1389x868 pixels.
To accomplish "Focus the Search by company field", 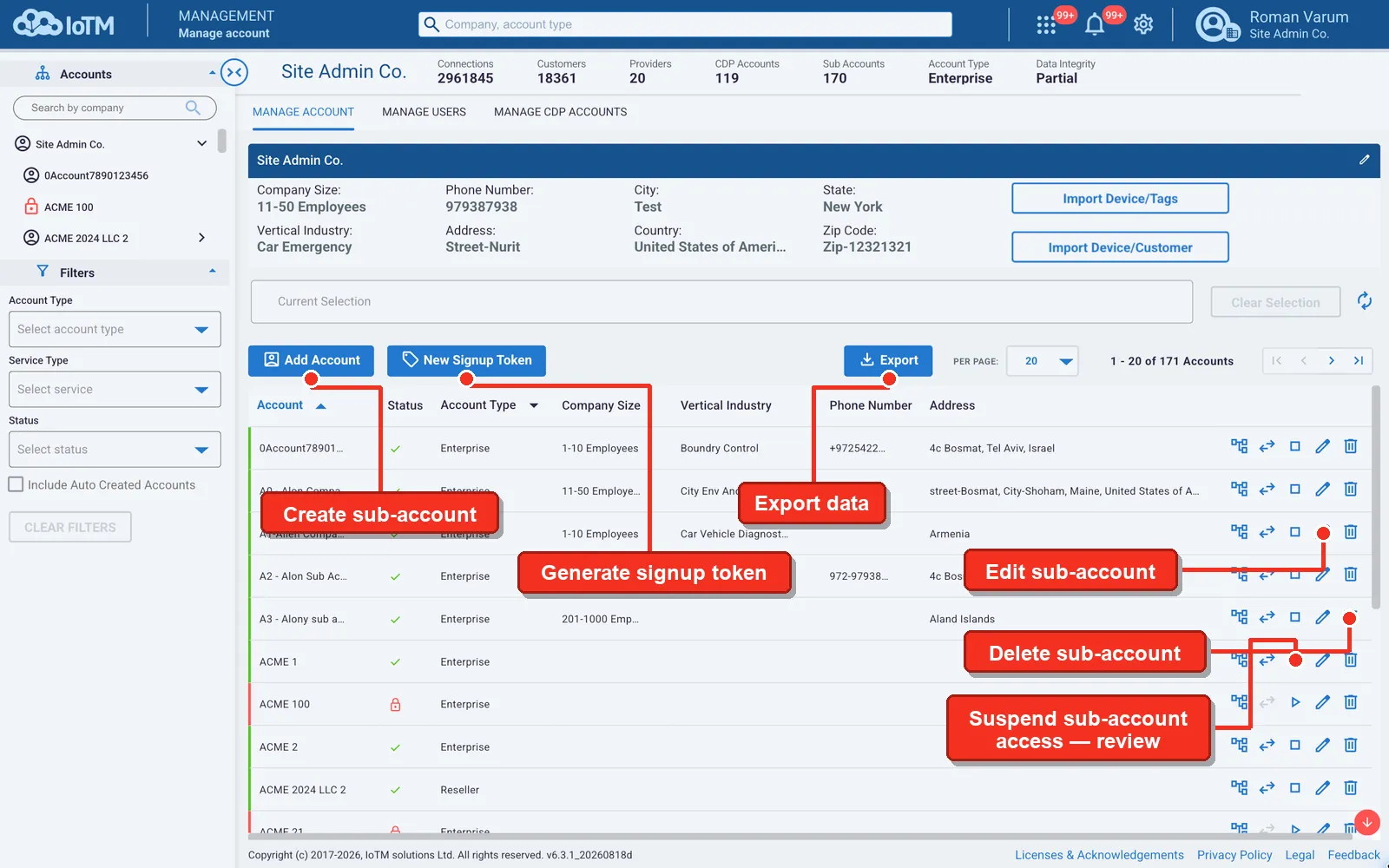I will point(115,108).
